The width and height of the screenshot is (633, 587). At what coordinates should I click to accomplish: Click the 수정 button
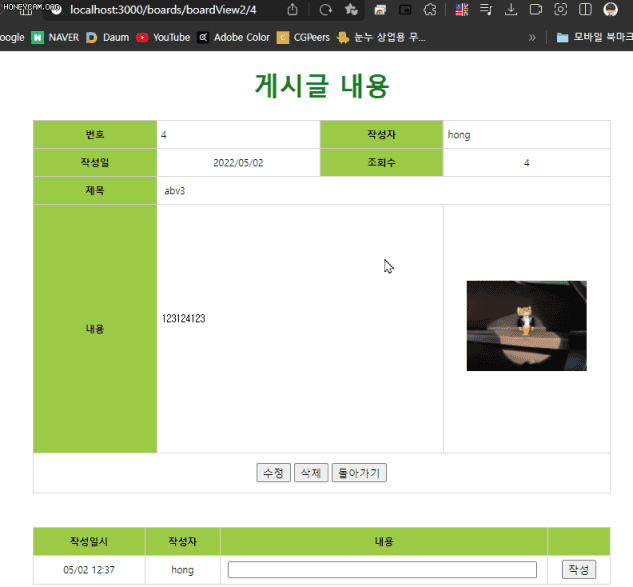click(273, 473)
